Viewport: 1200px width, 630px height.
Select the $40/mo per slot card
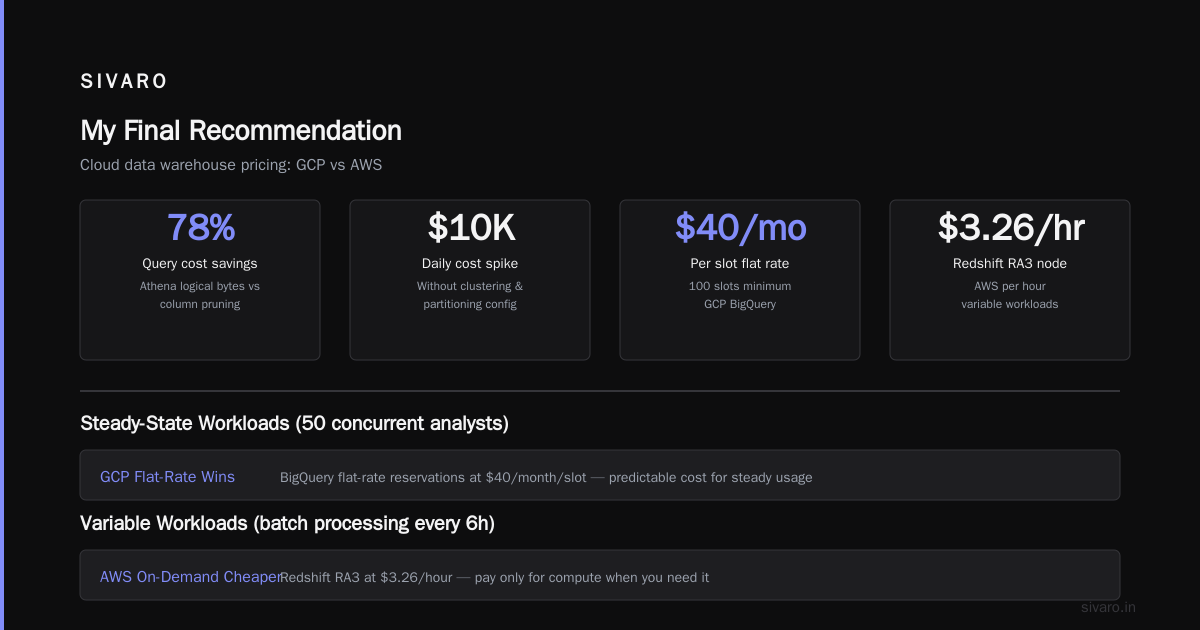tap(740, 280)
